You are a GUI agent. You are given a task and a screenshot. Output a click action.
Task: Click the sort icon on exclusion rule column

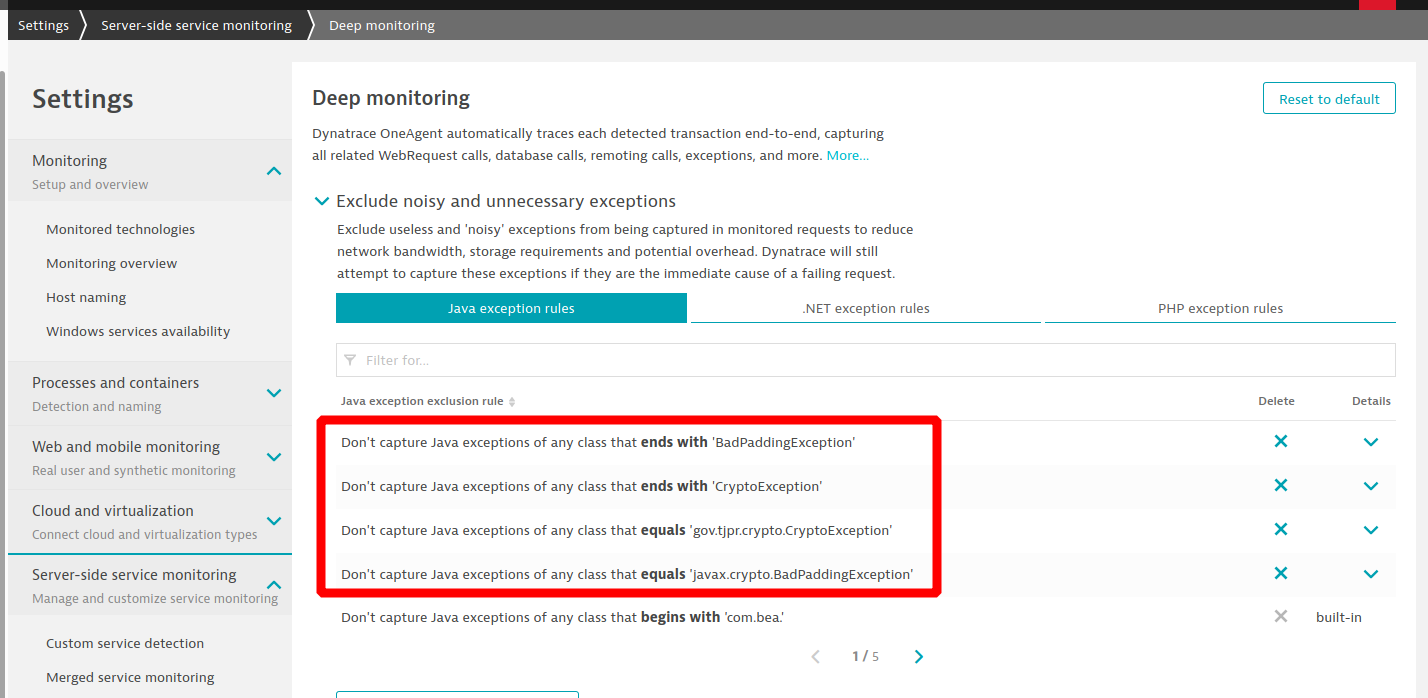click(x=512, y=402)
